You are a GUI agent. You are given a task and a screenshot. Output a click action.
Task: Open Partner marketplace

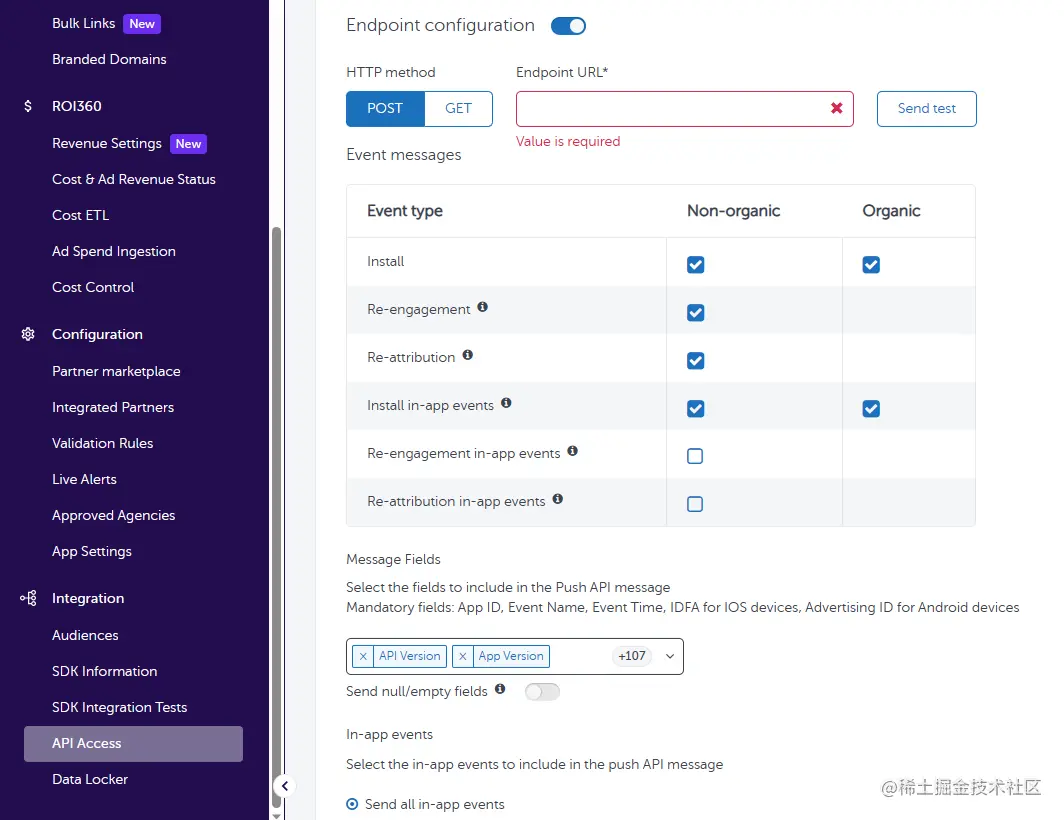116,371
